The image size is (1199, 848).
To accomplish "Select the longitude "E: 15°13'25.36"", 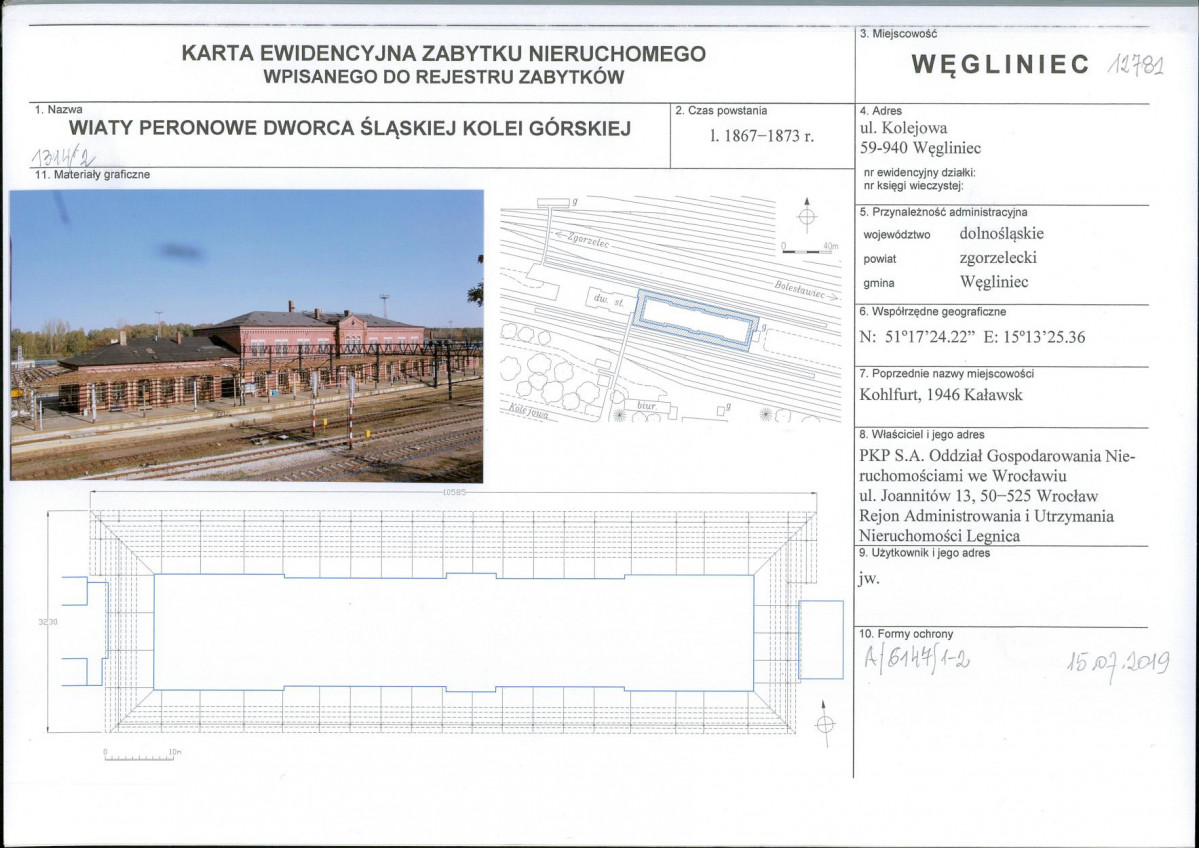I will pos(1035,336).
